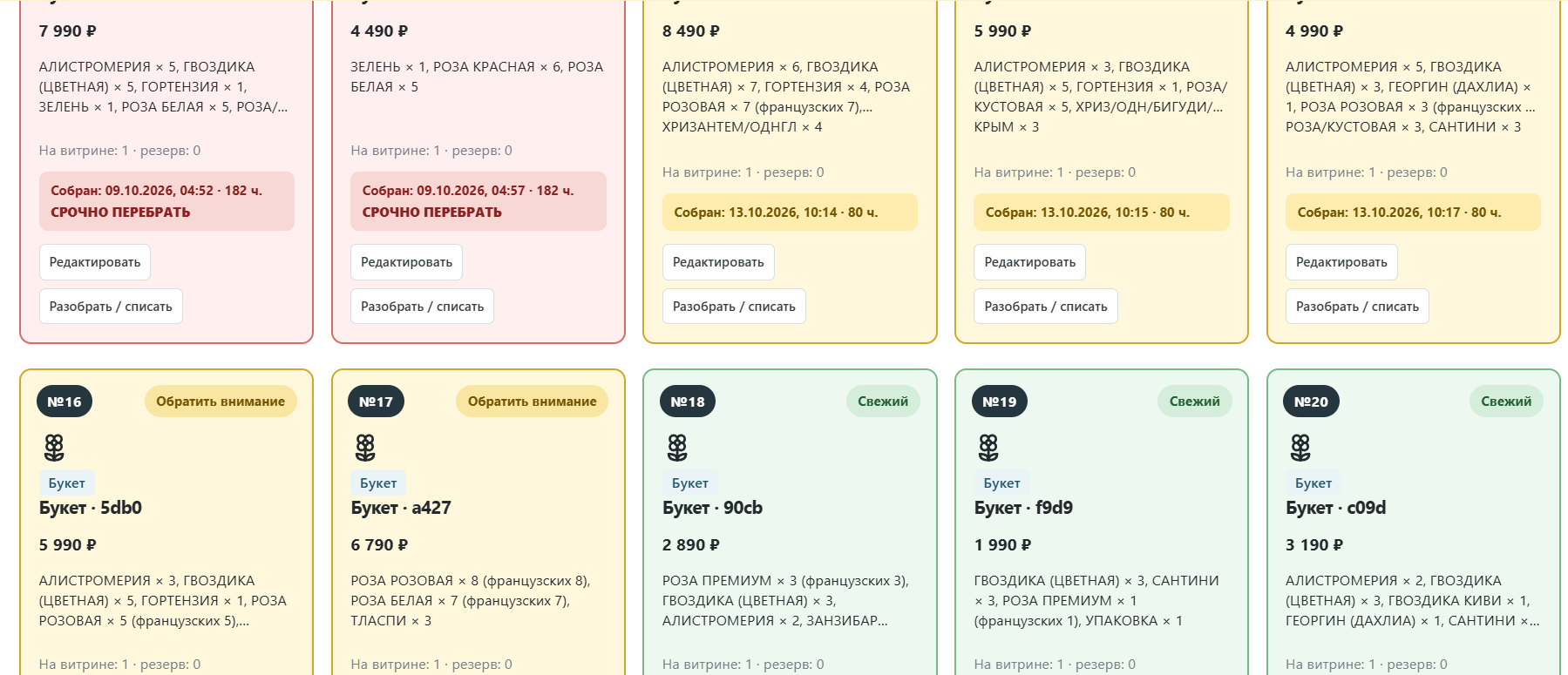Click 'Обратить внимание' status on card №17
This screenshot has width=1568, height=675.
tap(532, 402)
